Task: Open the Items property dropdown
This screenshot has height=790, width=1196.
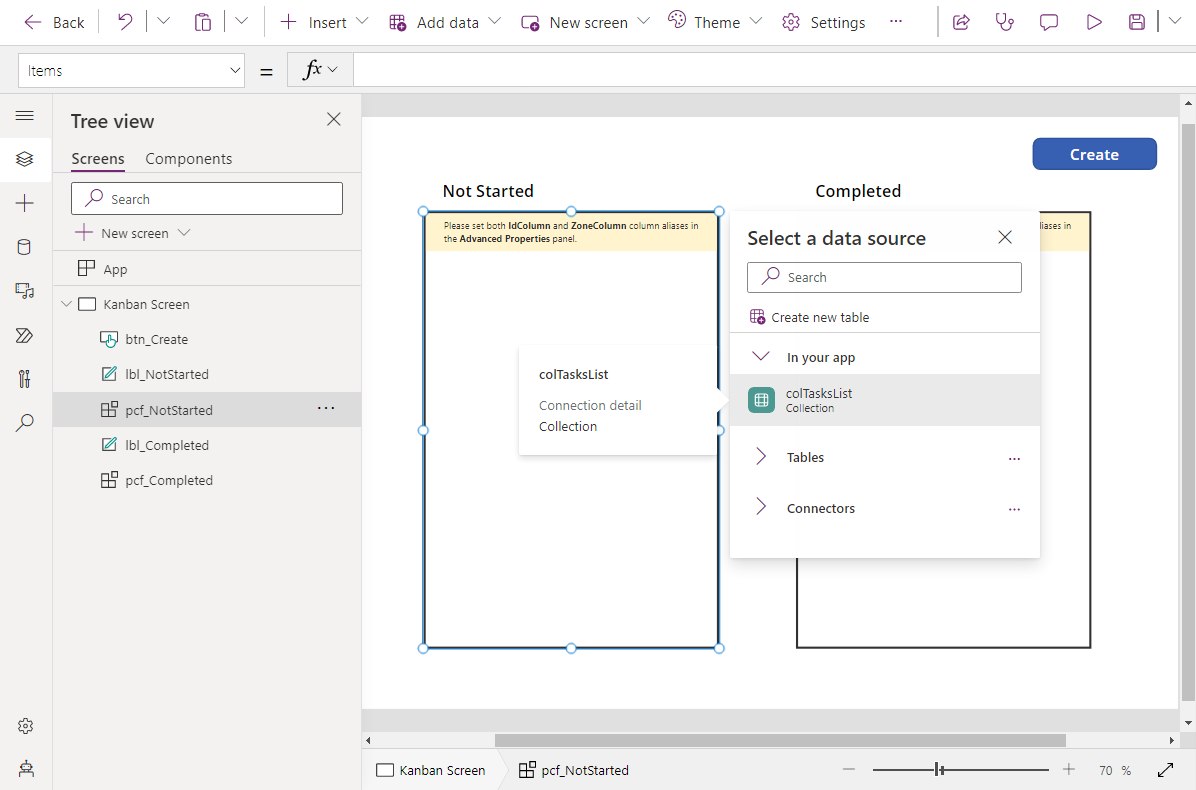Action: pos(132,70)
